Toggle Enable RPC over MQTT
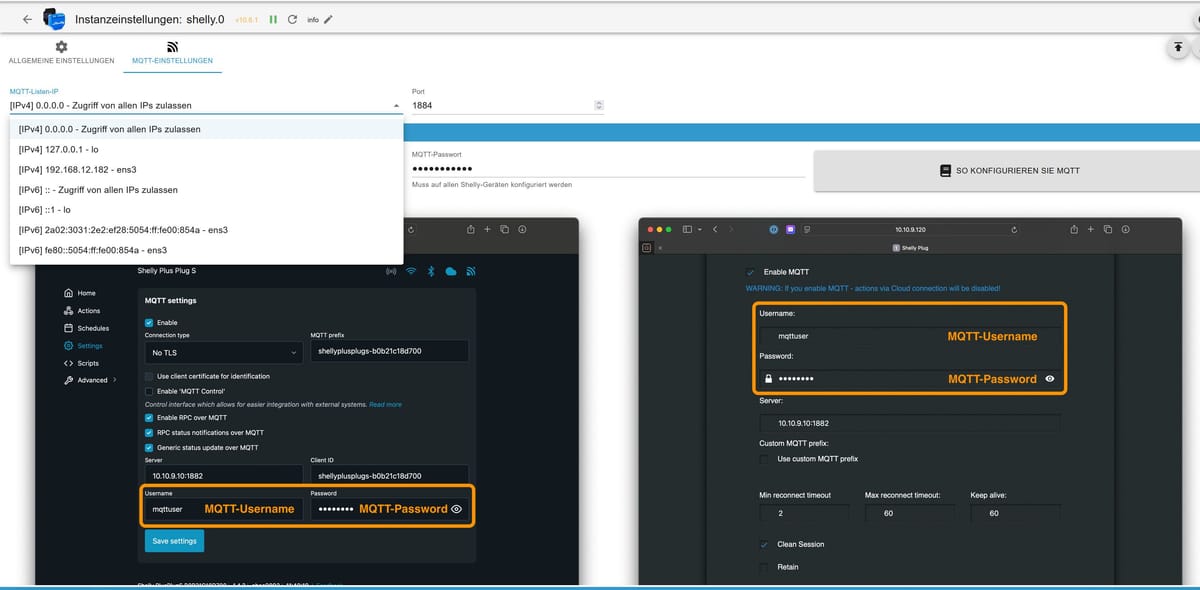 tap(150, 417)
